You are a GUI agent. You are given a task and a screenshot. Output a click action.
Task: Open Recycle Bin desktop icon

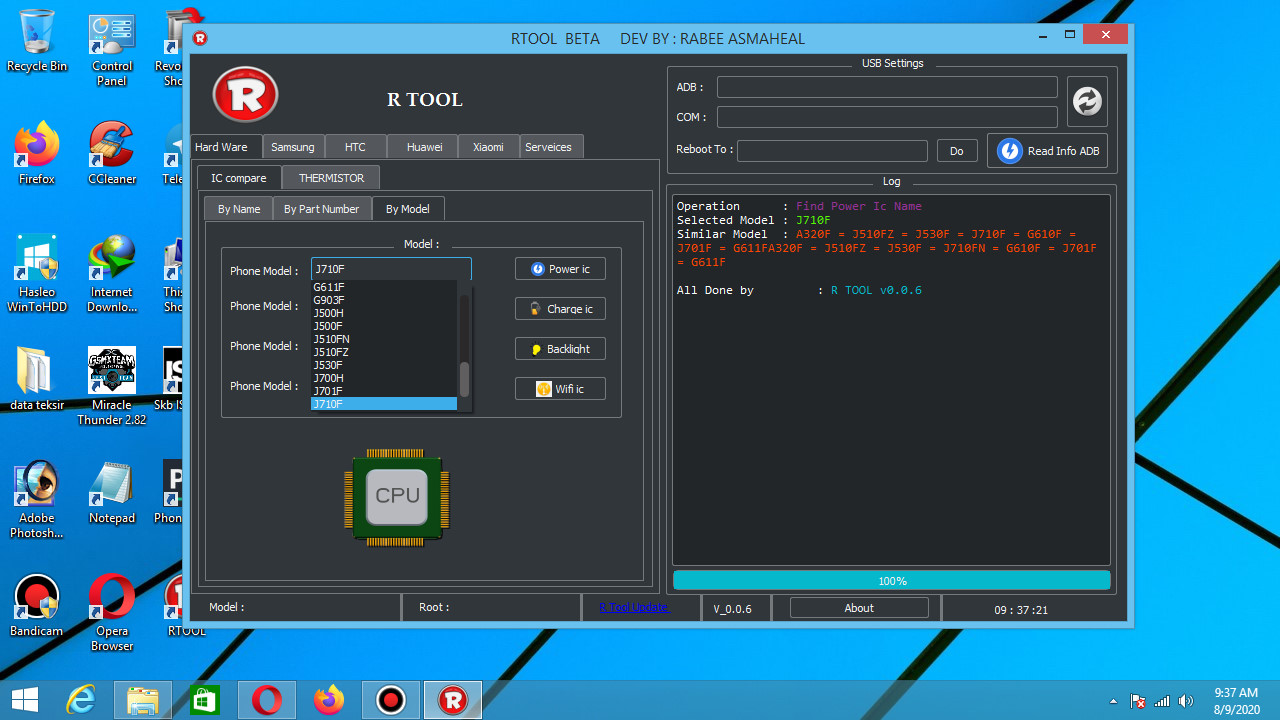click(x=37, y=41)
